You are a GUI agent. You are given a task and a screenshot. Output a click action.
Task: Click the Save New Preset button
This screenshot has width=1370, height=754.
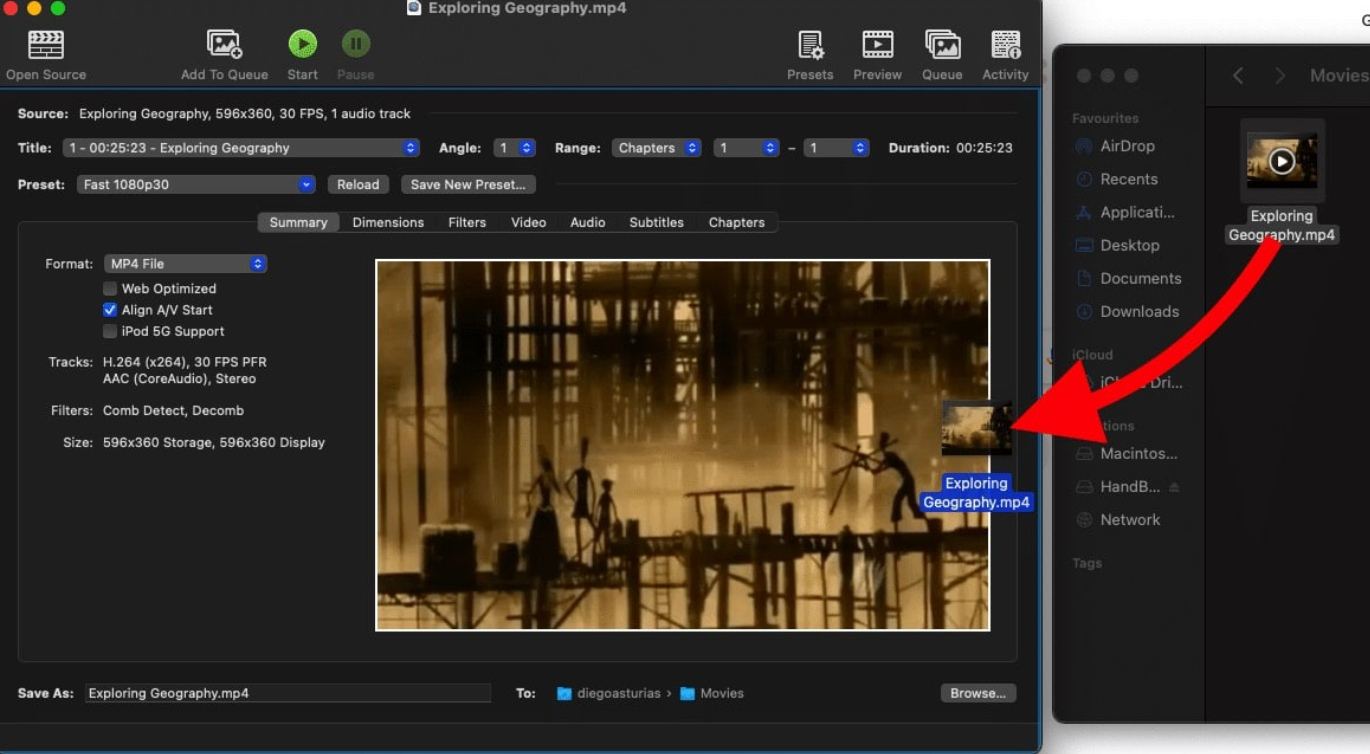coord(468,185)
